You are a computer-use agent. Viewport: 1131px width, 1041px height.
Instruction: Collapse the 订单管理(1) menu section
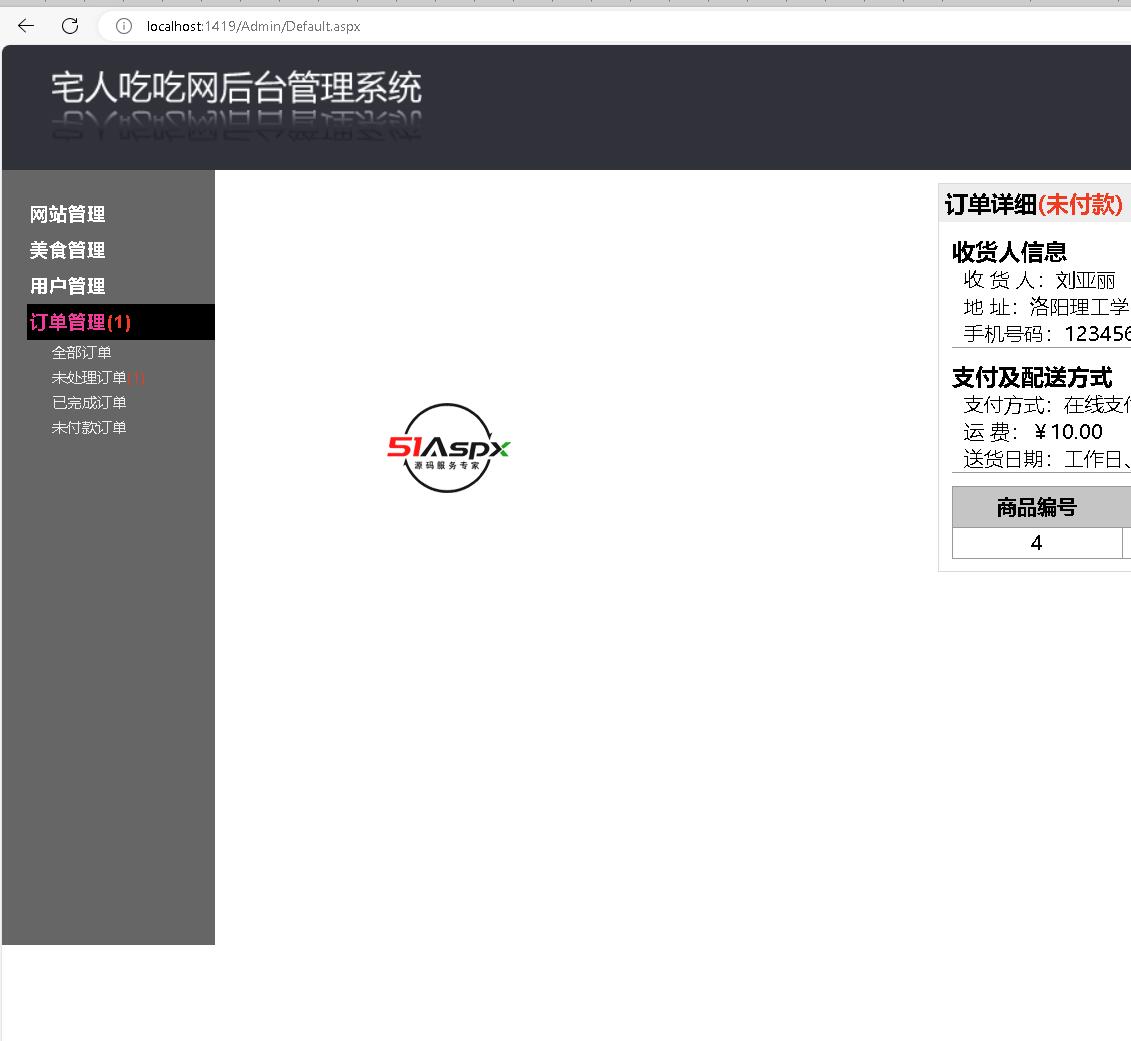click(80, 322)
